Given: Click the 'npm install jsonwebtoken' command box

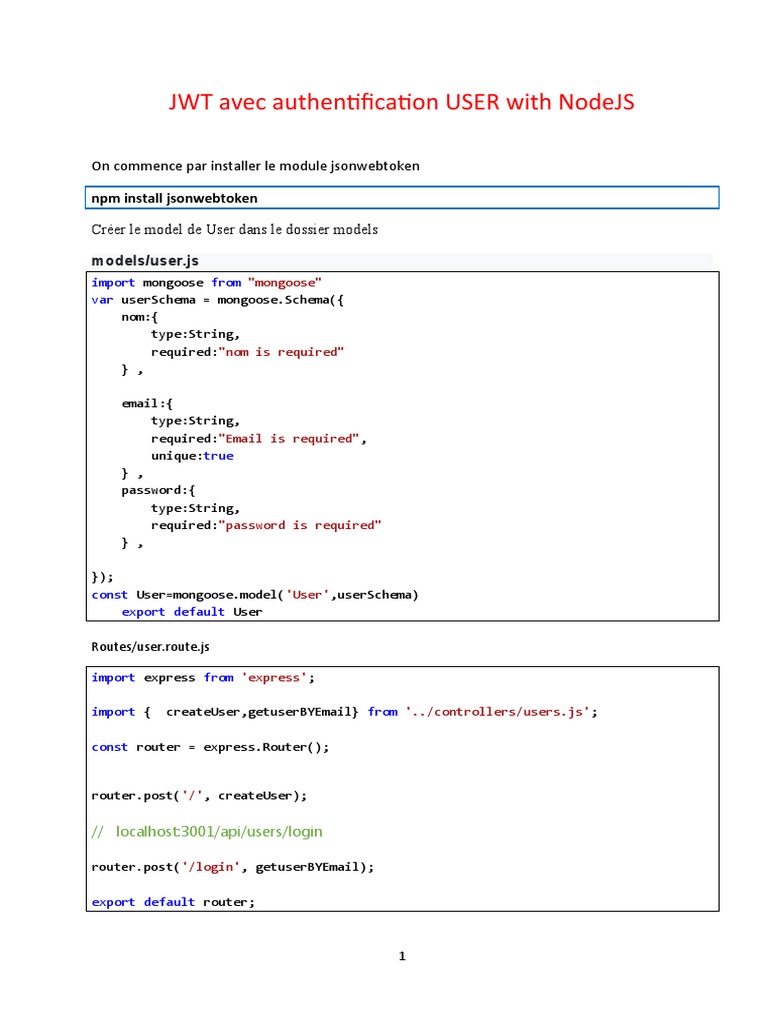Looking at the screenshot, I should (402, 198).
